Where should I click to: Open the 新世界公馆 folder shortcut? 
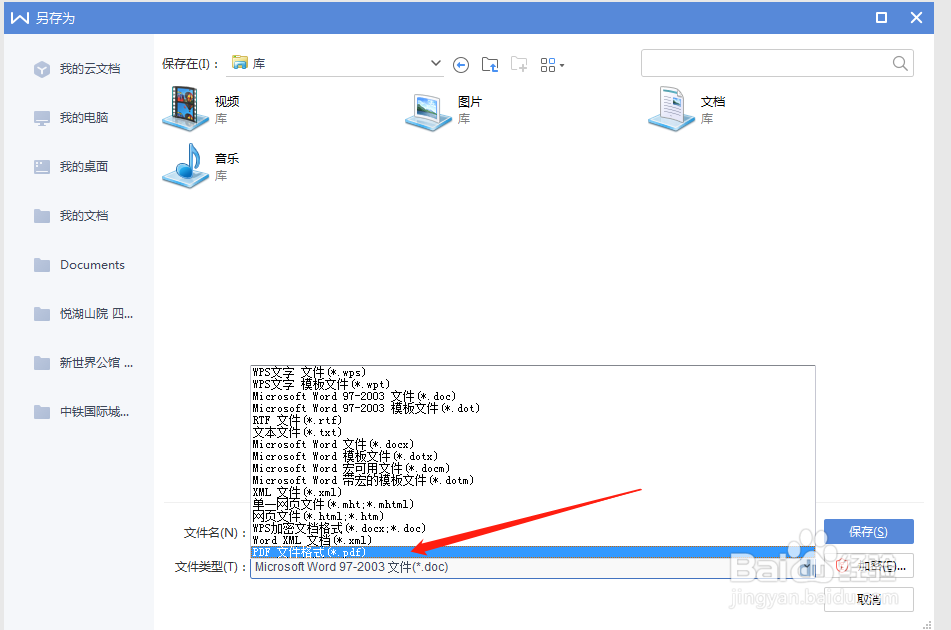click(83, 363)
